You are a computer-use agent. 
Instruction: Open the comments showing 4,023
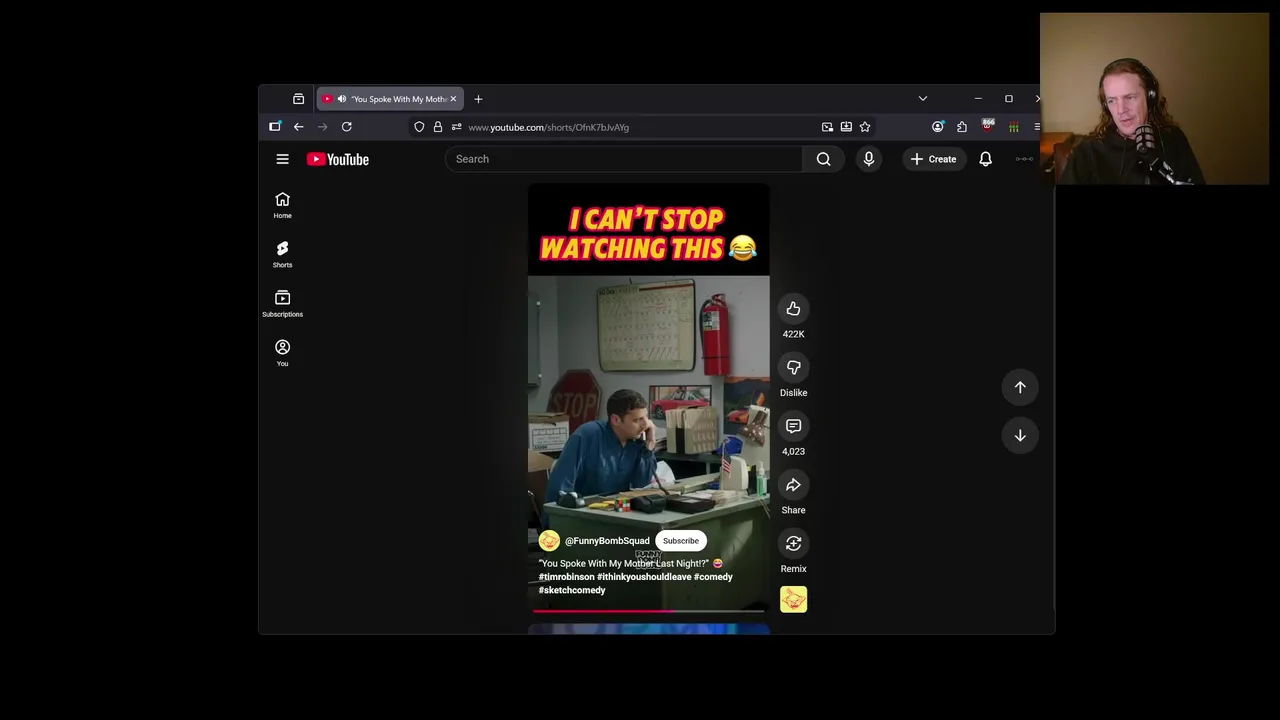tap(793, 426)
